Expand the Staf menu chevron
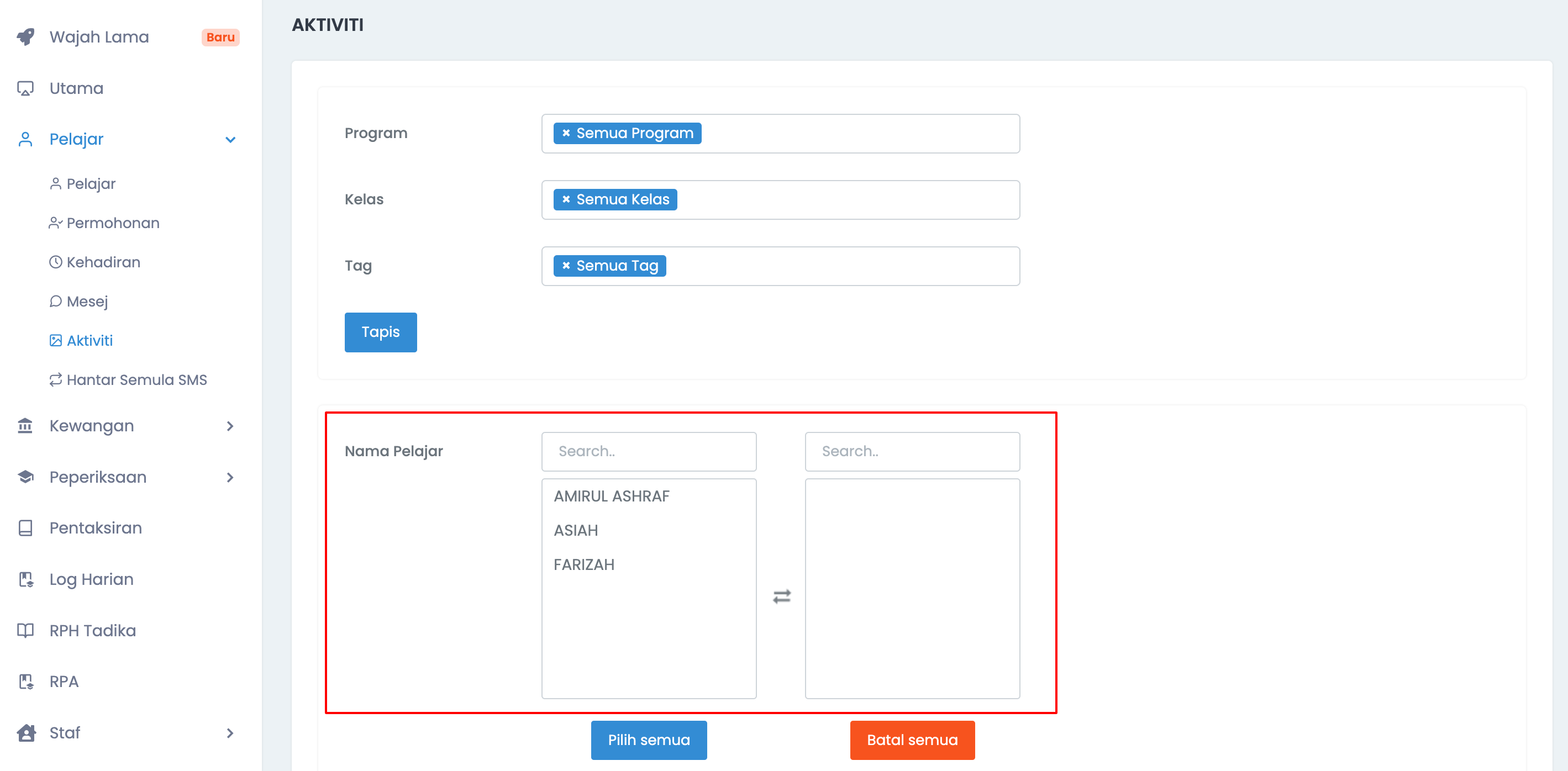 click(230, 733)
